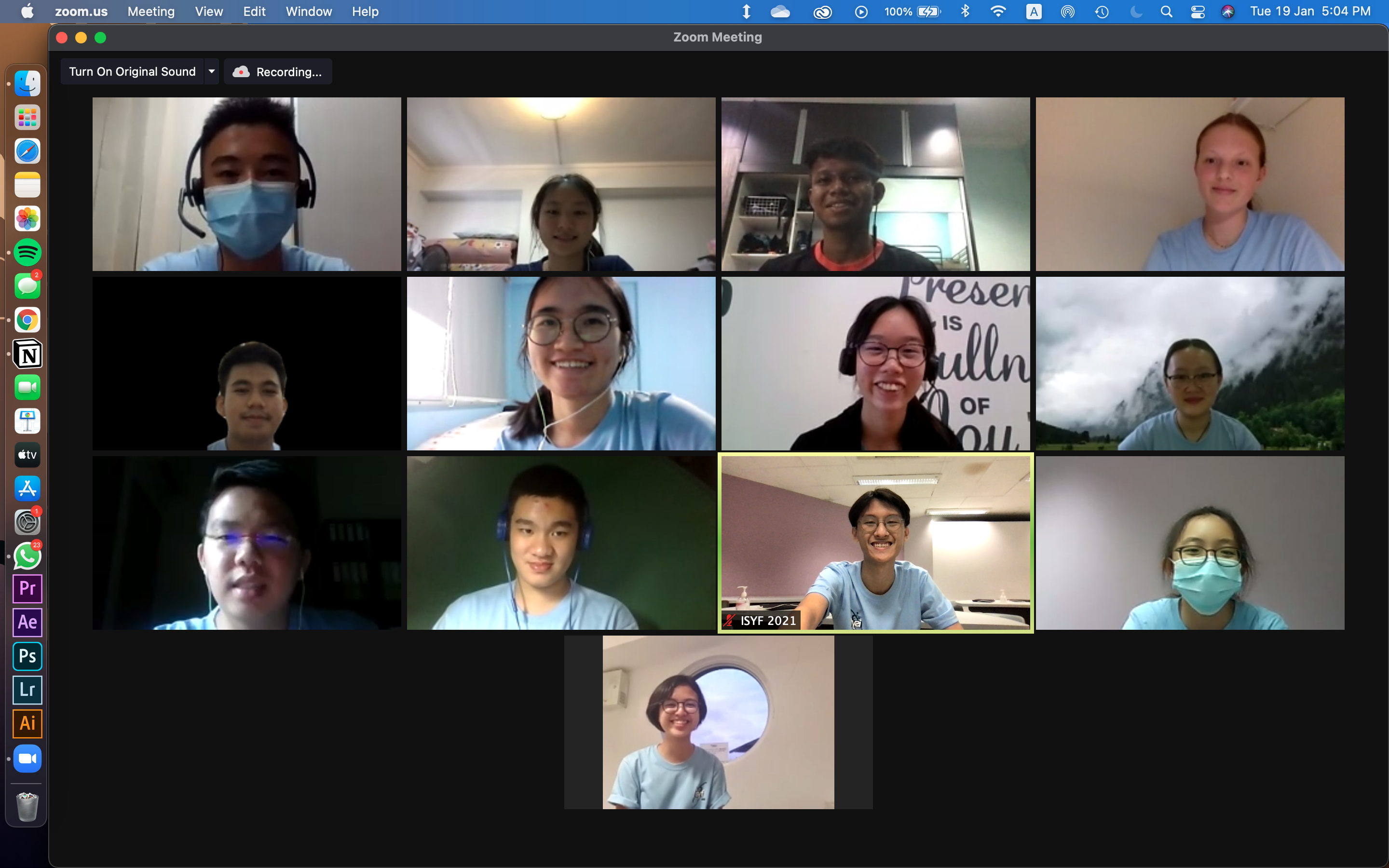Viewport: 1389px width, 868px height.
Task: Open the View menu
Action: tap(208, 12)
